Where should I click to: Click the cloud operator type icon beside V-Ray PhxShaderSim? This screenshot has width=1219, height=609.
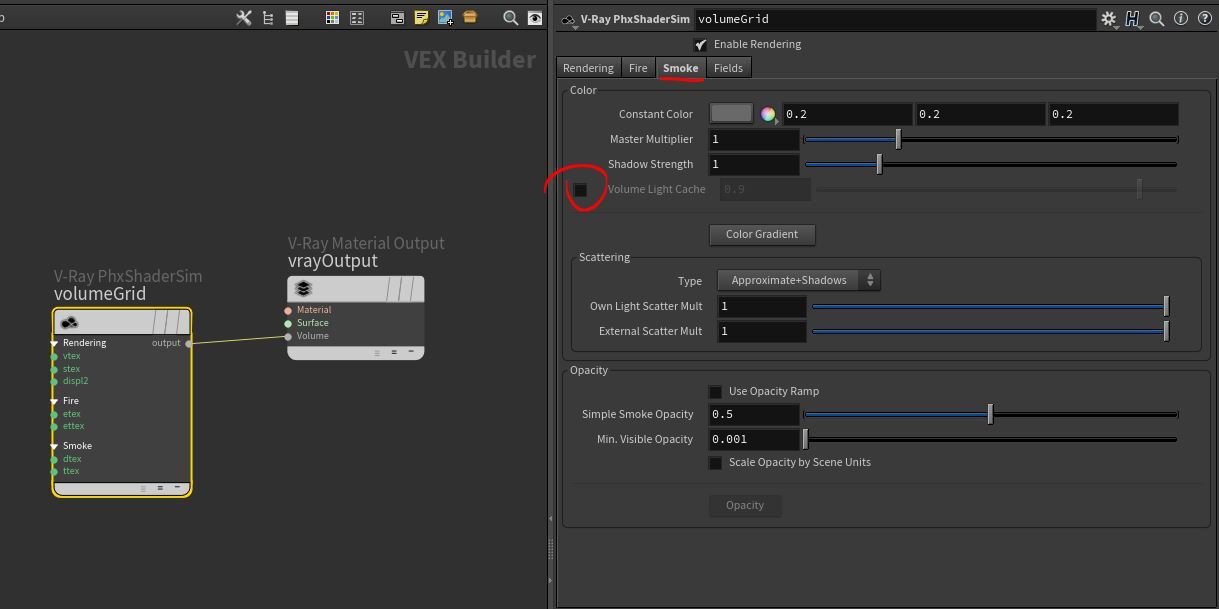click(568, 19)
